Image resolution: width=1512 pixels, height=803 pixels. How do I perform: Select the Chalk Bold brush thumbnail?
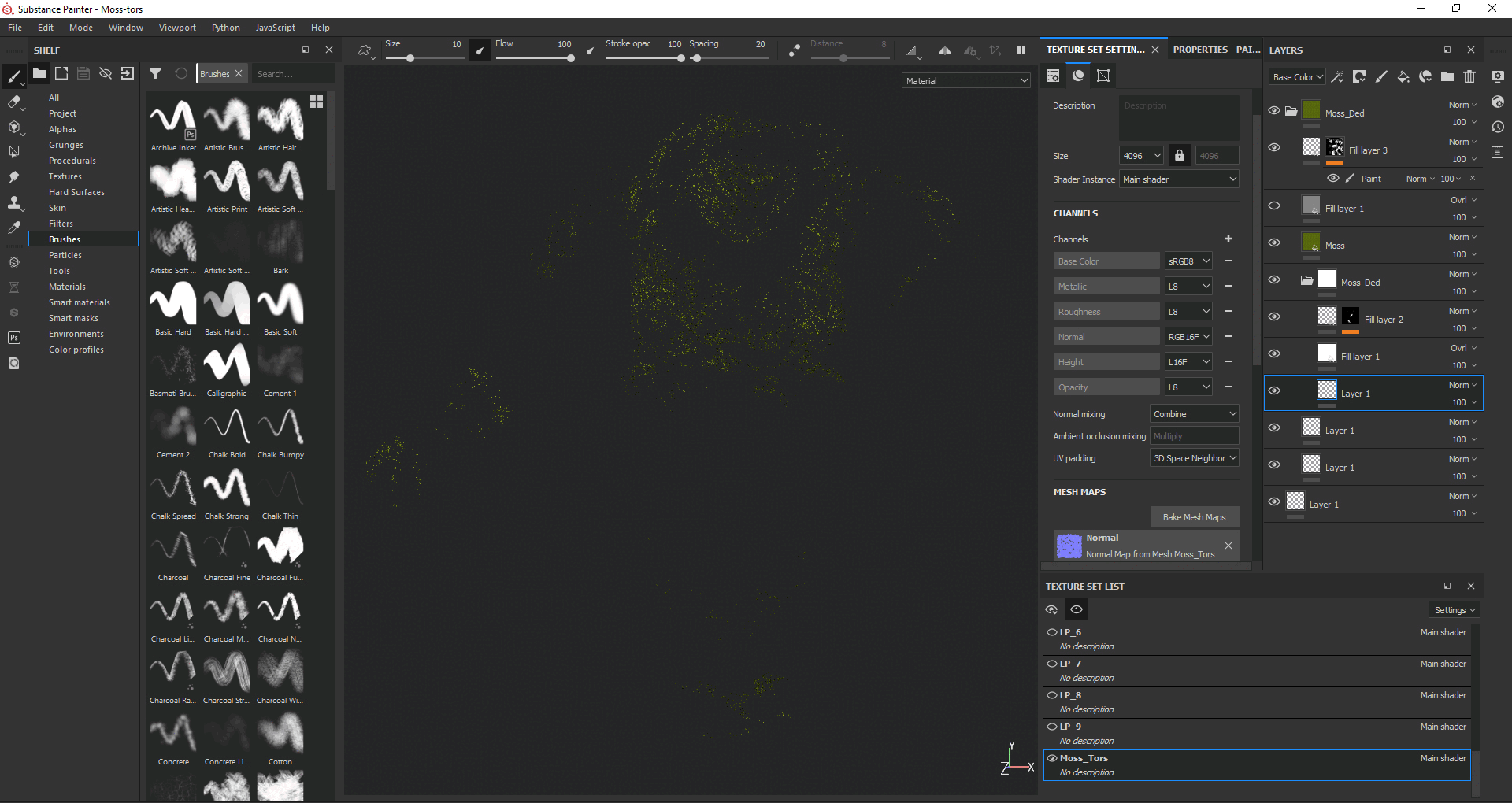tap(226, 427)
